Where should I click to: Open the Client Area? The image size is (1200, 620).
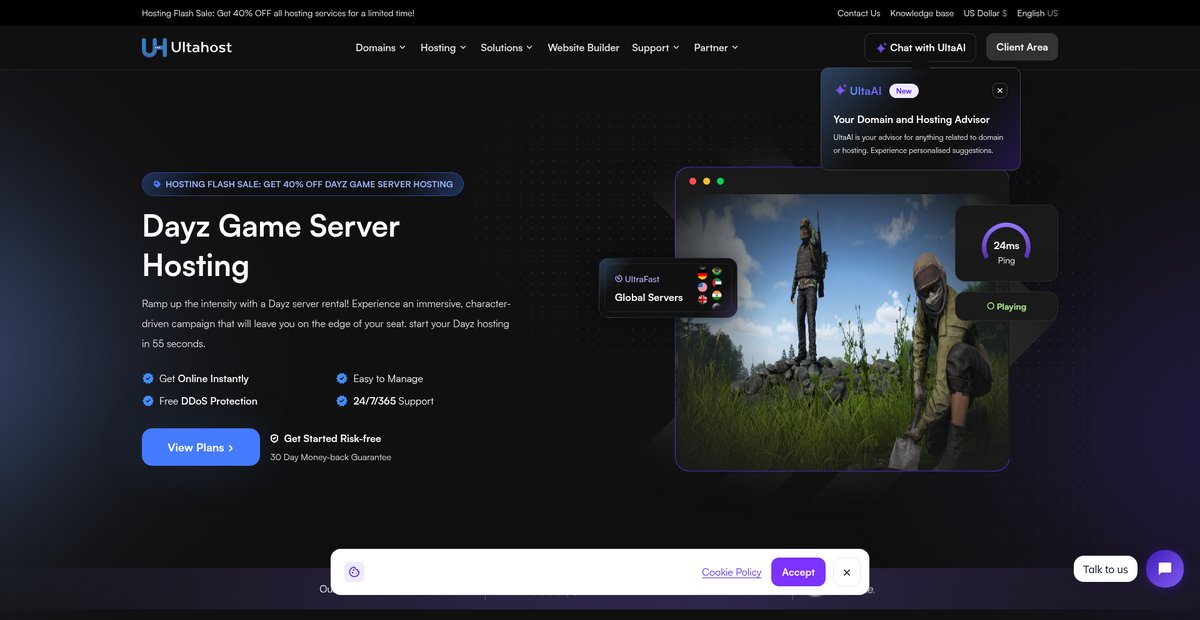1022,47
